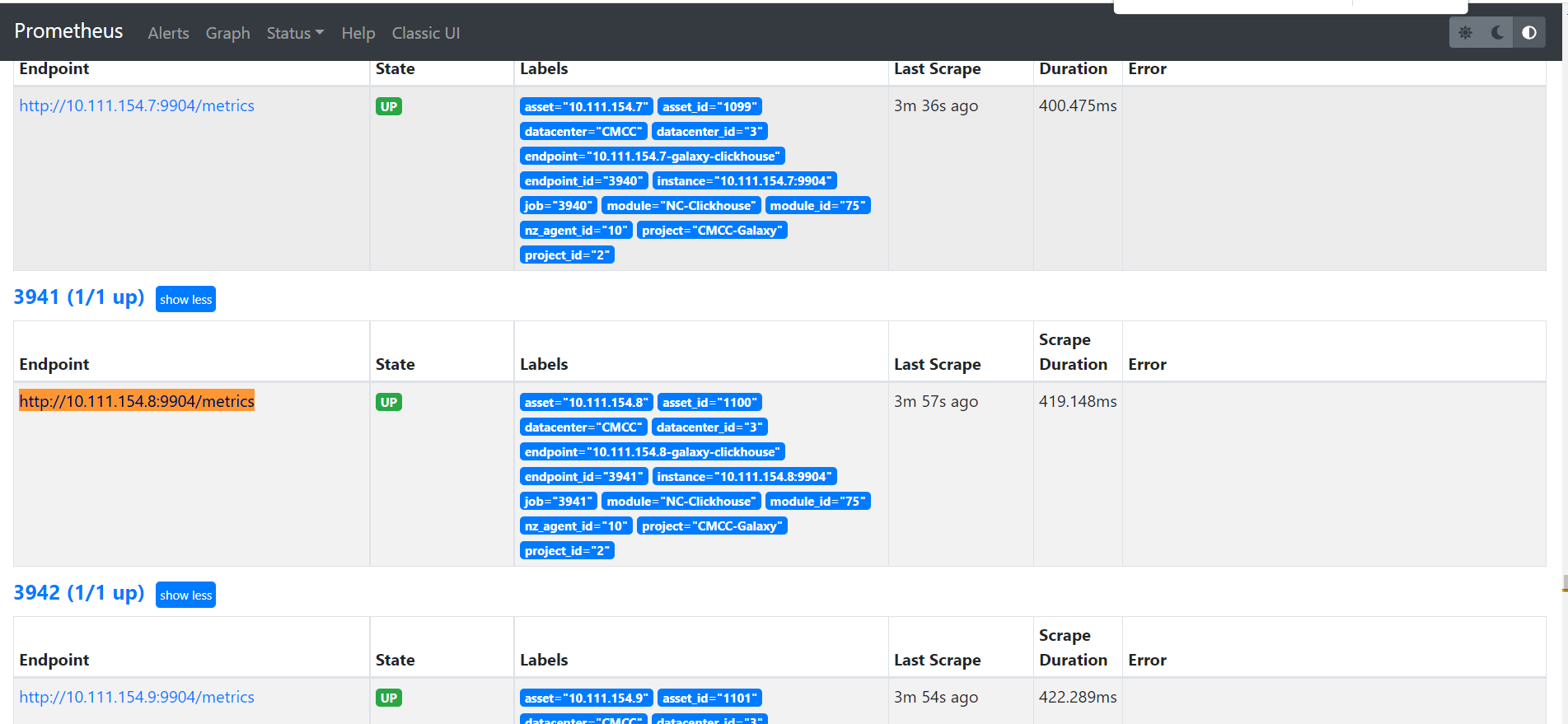Click the job="3941" label badge
Viewport: 1568px width, 724px height.
[558, 501]
